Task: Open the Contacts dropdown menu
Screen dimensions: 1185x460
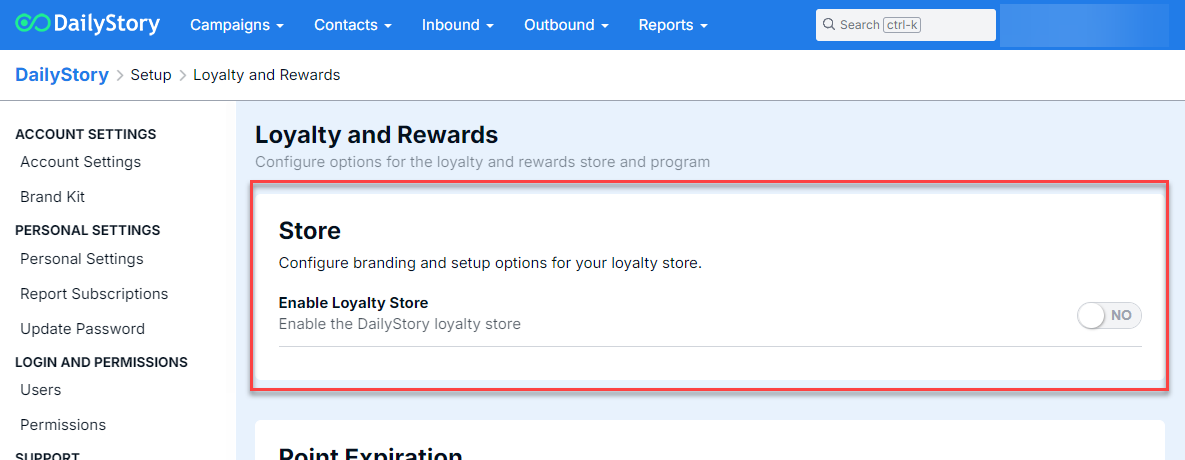Action: click(x=352, y=25)
